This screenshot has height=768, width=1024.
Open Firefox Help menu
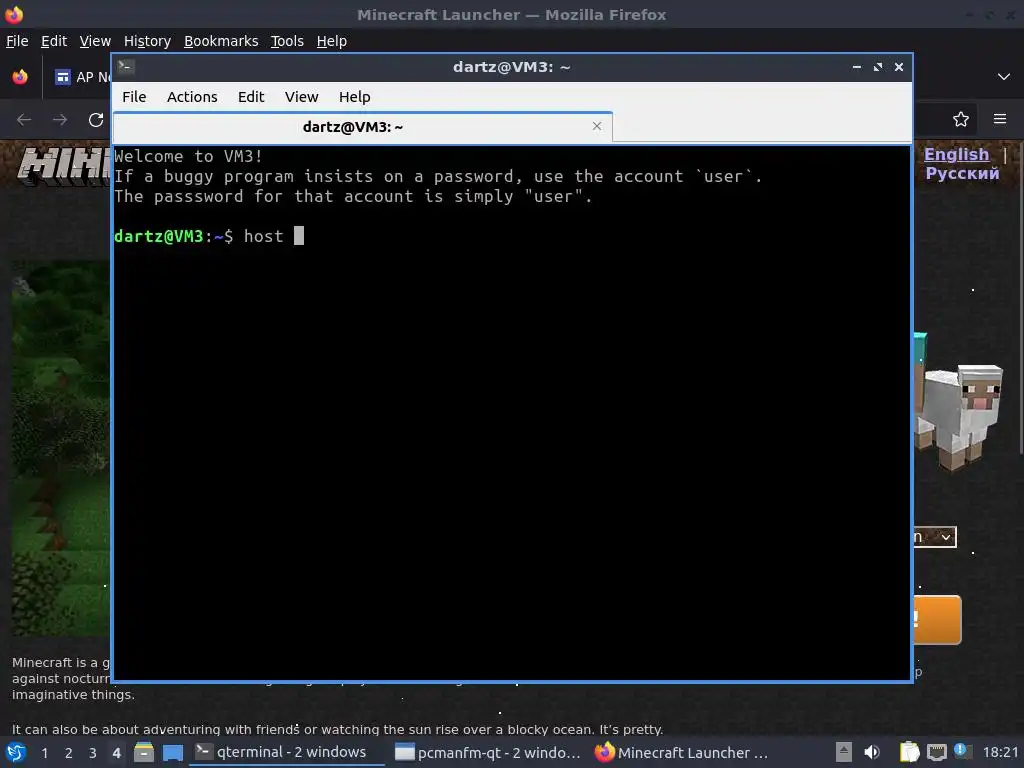[x=332, y=41]
